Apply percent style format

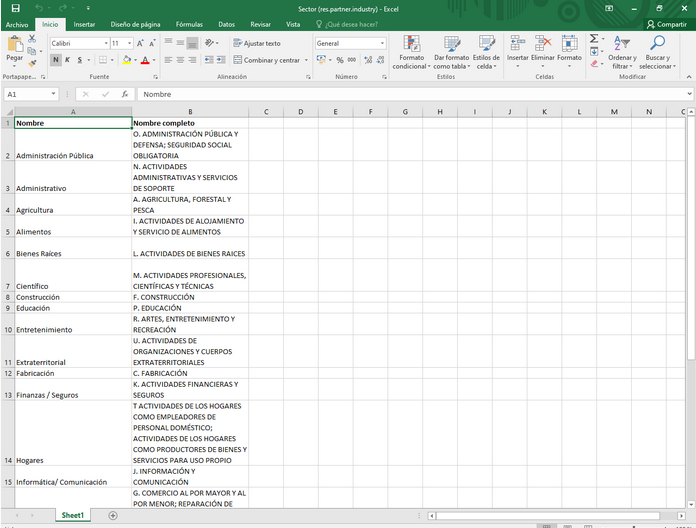click(340, 60)
